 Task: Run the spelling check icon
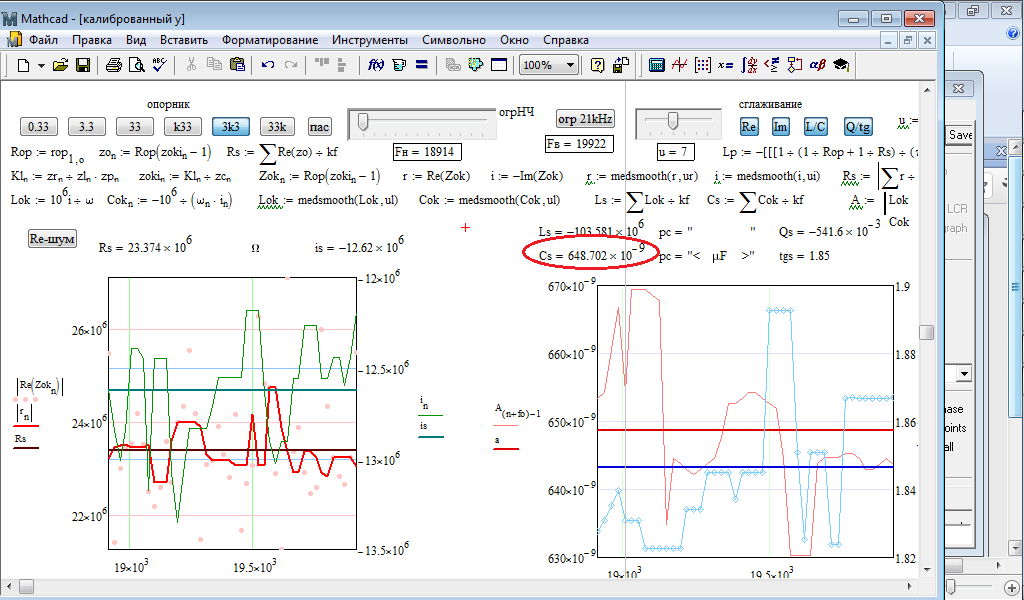[x=160, y=65]
